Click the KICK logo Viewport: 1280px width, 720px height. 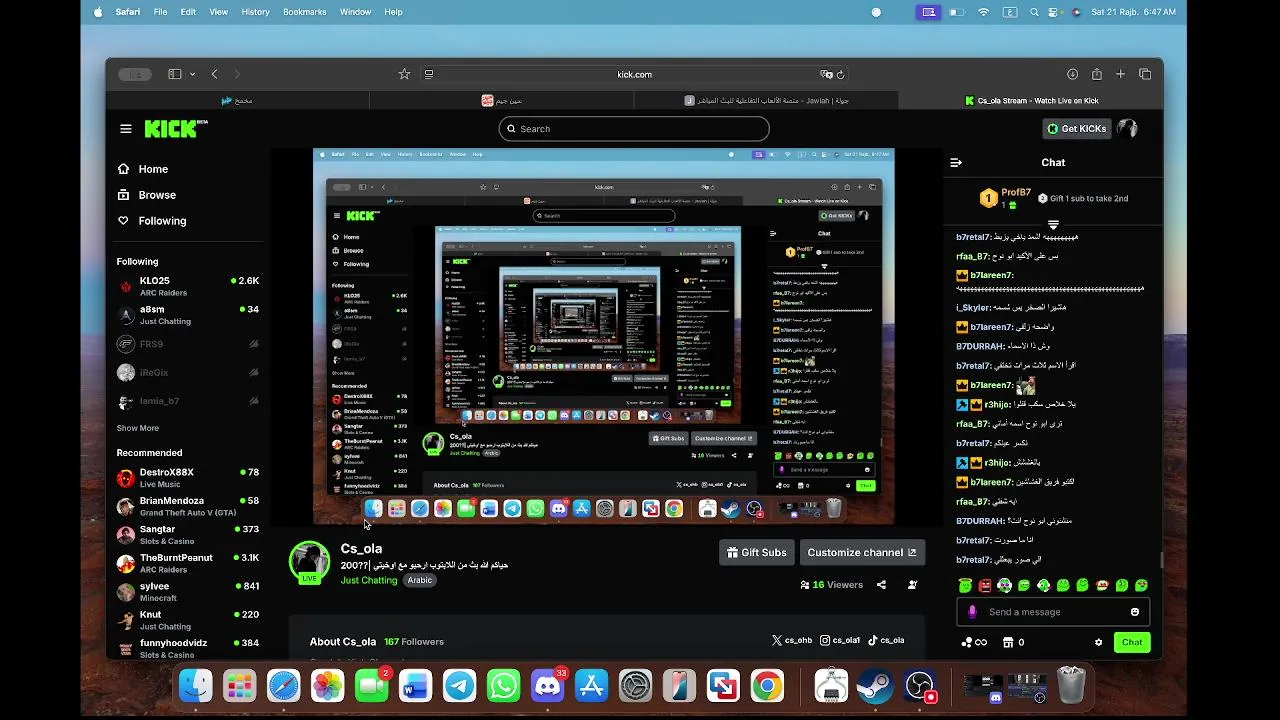tap(176, 128)
